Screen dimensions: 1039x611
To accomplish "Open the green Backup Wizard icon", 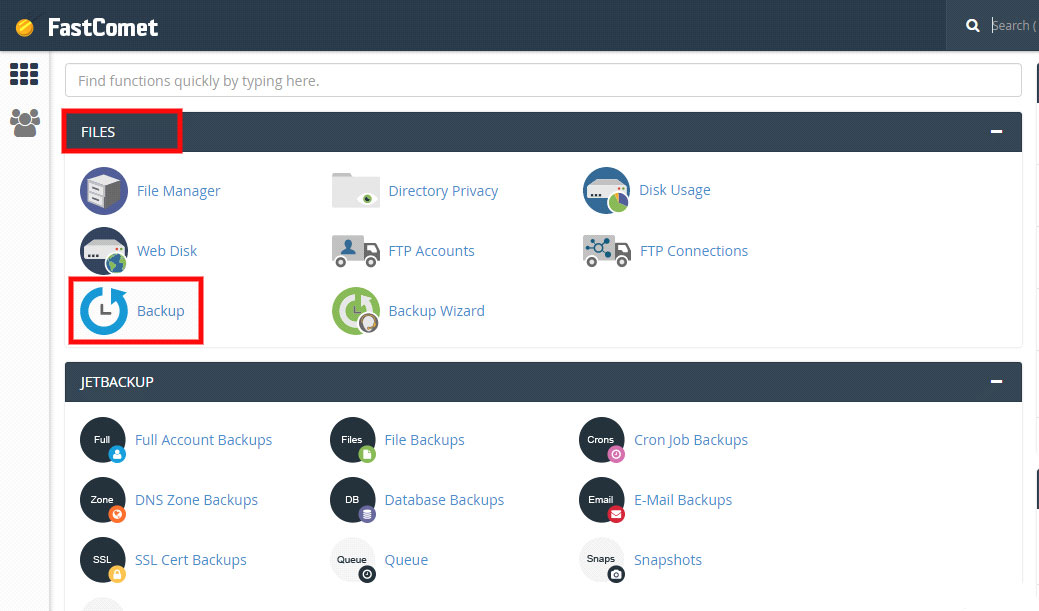I will click(x=356, y=311).
